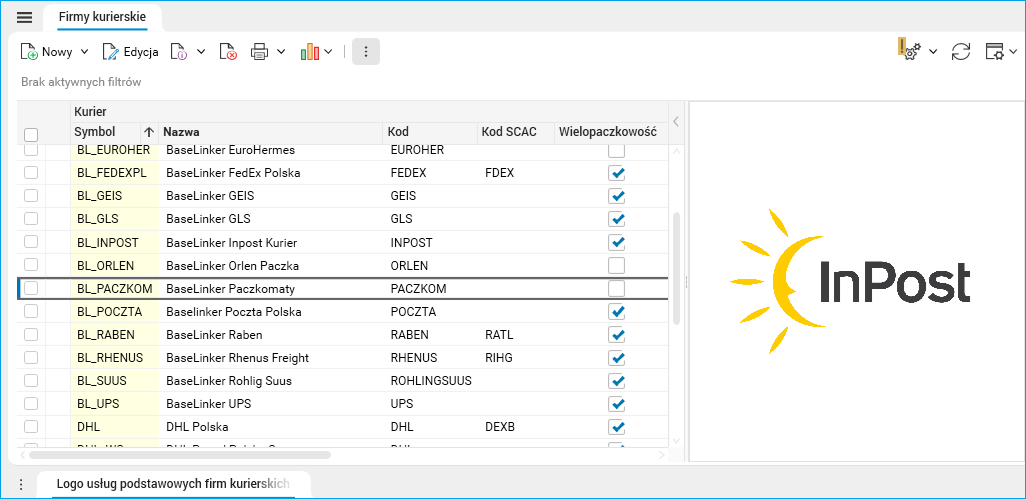Sort by the Wielopaczkowość column header
This screenshot has height=499, width=1026.
pos(607,132)
